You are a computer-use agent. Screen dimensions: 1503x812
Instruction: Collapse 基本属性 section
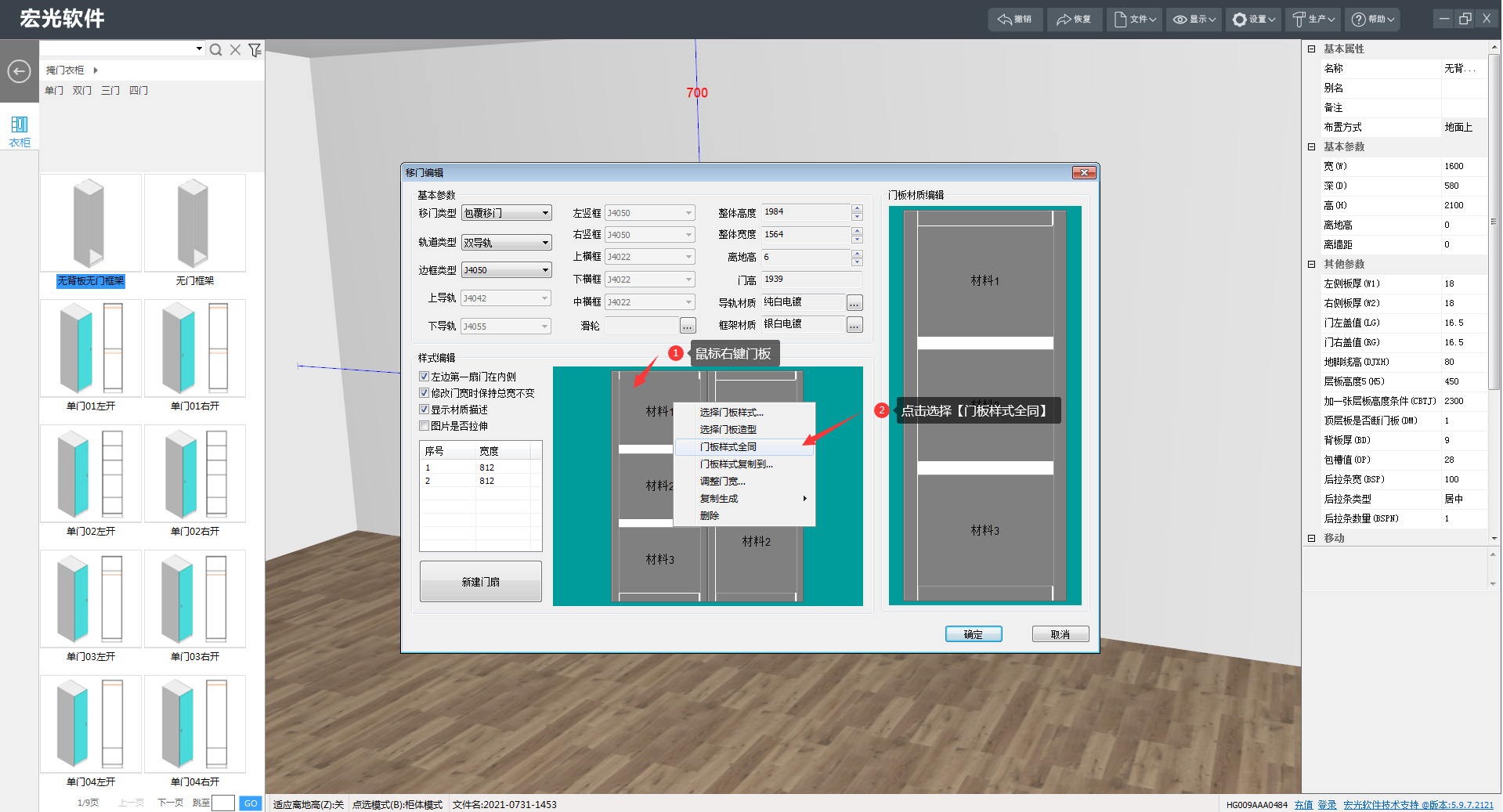[1311, 49]
